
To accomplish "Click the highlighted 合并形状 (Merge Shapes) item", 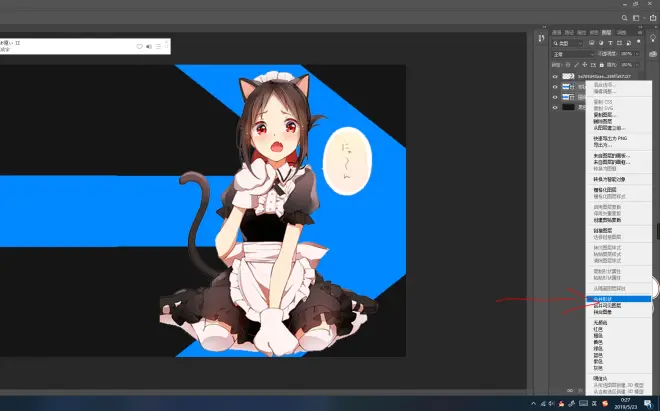I will point(619,299).
